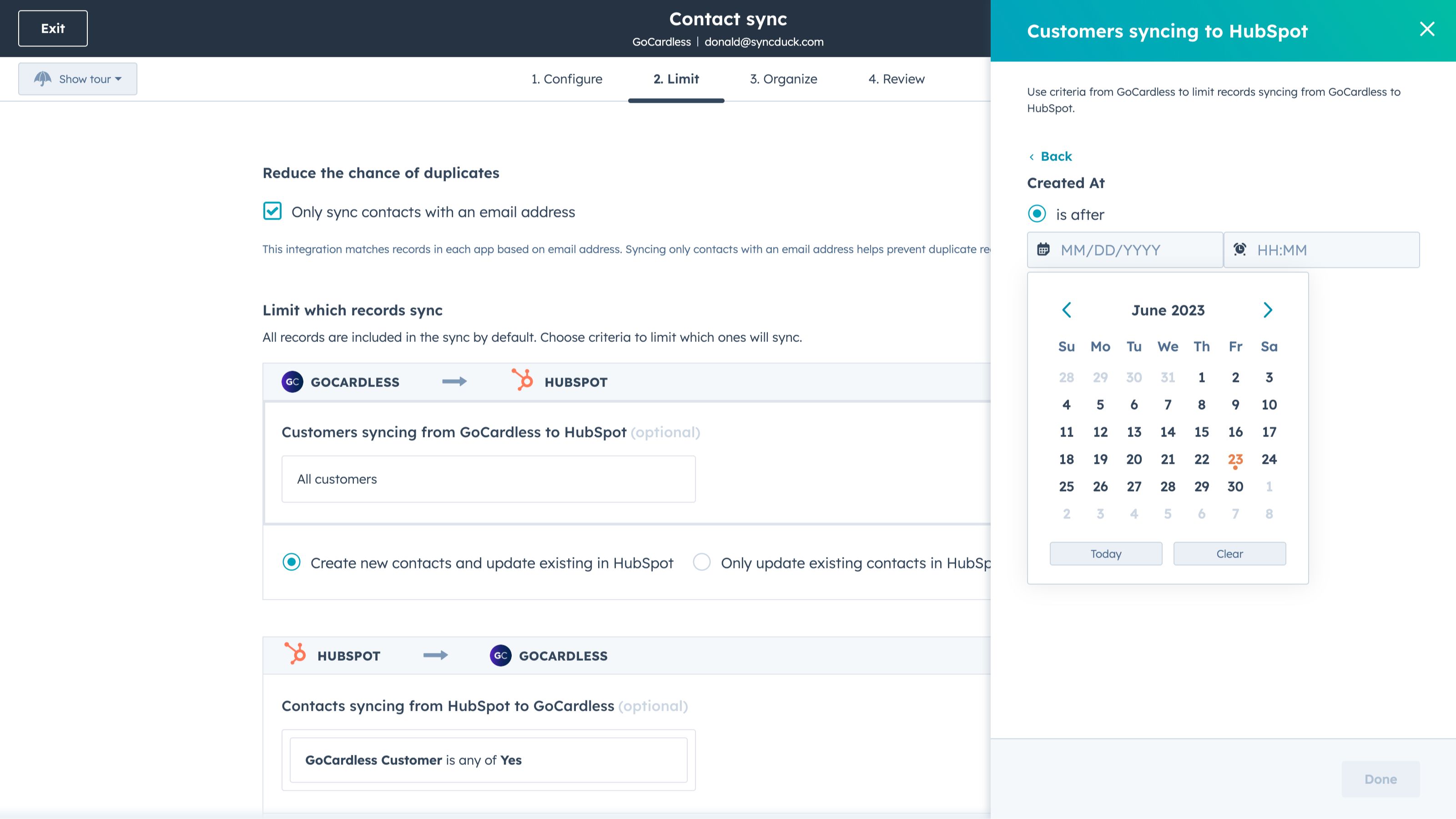Click the GC icon beside GOCARDLESS in lower panel

[x=499, y=656]
